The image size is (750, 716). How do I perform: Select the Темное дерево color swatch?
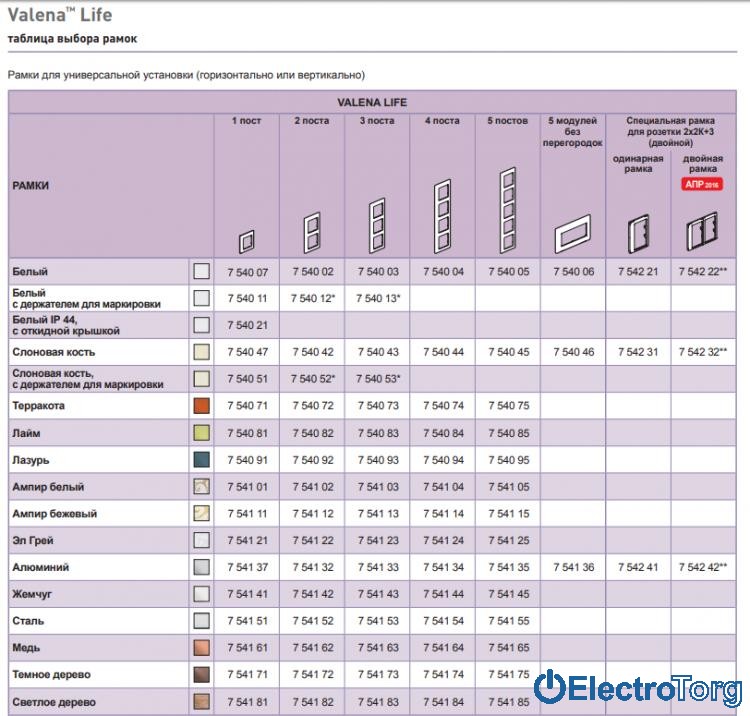201,674
